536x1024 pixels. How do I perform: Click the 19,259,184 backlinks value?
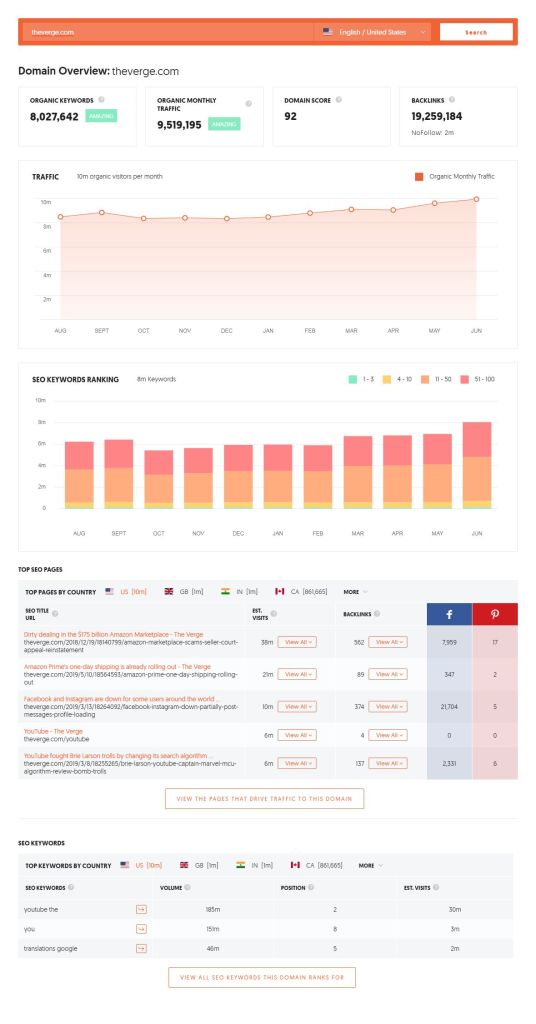437,117
